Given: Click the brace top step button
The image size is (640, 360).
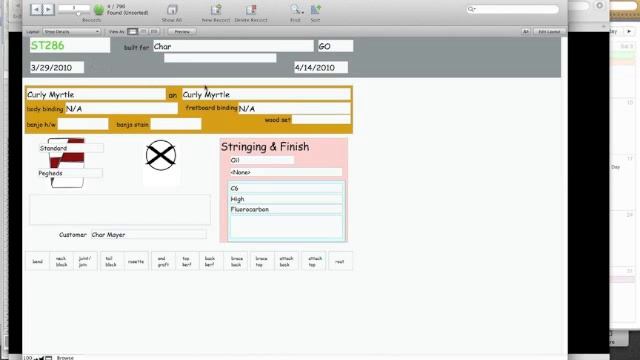Looking at the screenshot, I should coord(262,261).
